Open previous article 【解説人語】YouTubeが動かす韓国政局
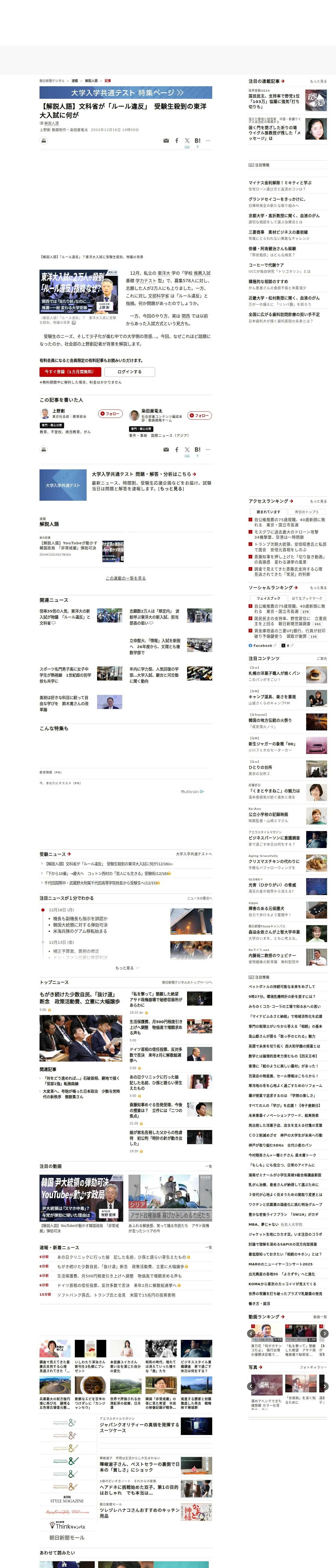The height and width of the screenshot is (1568, 336). point(68,545)
